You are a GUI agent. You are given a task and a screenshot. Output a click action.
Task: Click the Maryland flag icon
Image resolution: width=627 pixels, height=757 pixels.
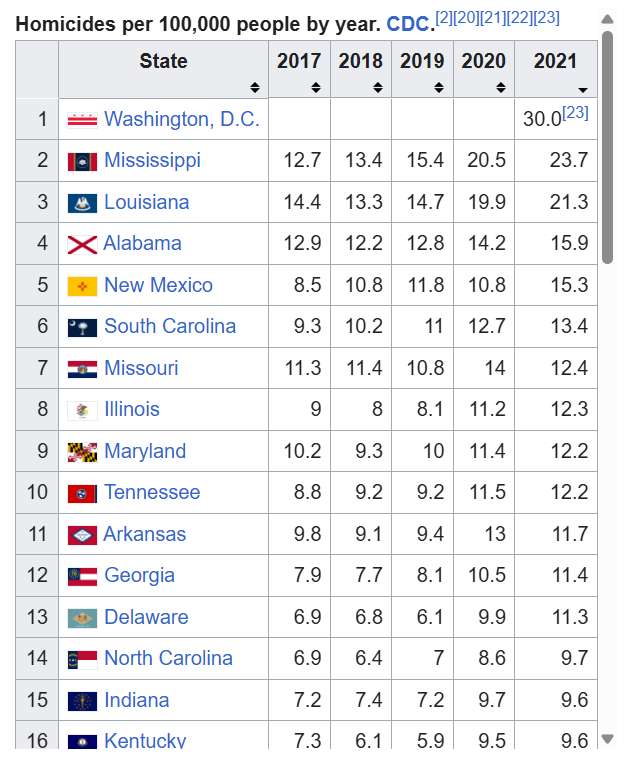point(82,452)
